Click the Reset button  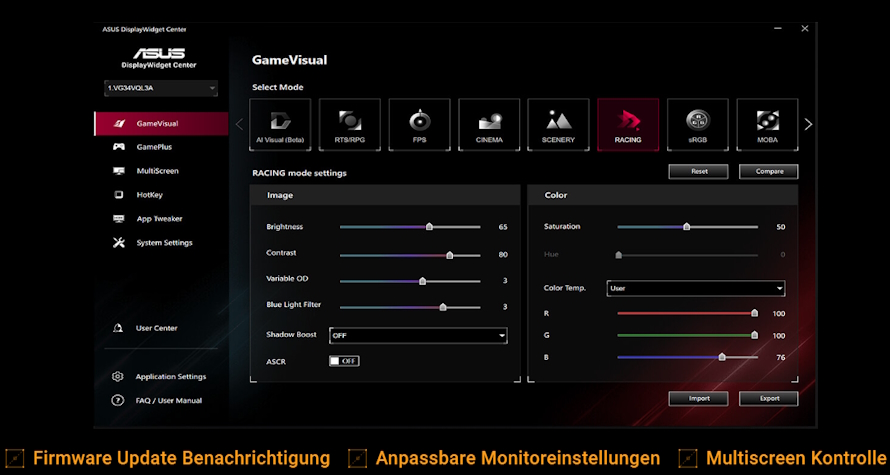pos(698,171)
